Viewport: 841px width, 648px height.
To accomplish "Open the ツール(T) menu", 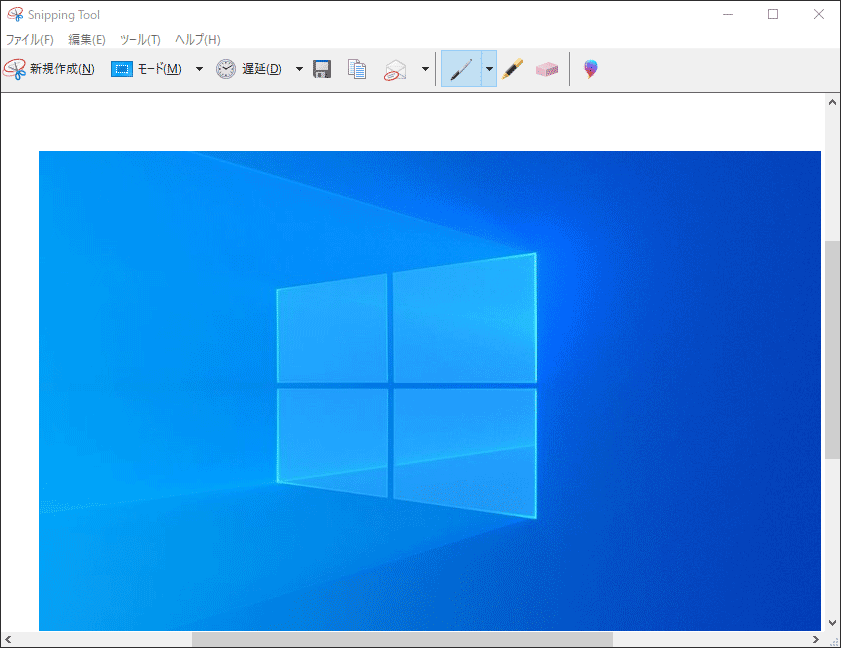I will click(x=140, y=40).
